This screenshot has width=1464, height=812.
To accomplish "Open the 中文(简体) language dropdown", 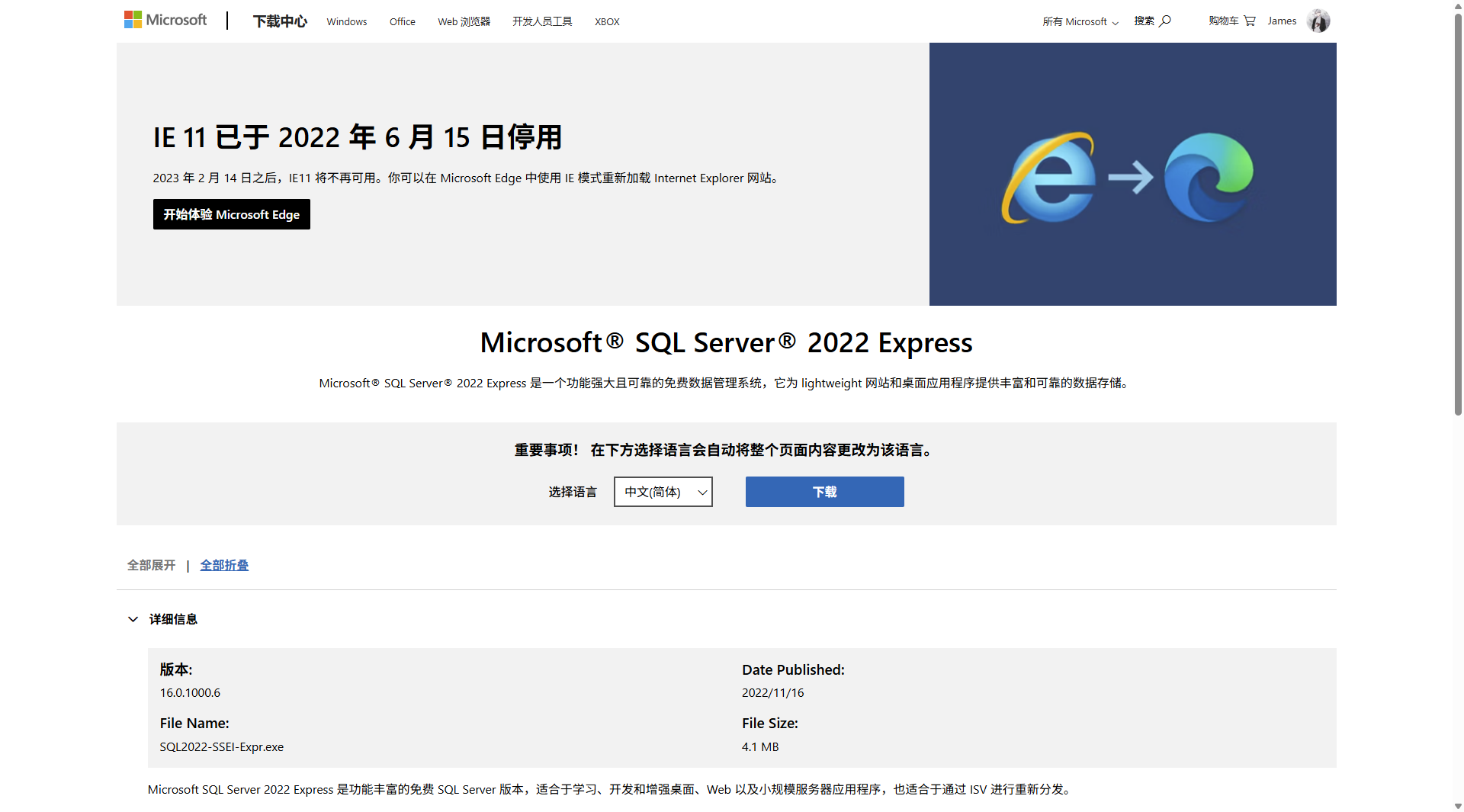I will (x=663, y=492).
